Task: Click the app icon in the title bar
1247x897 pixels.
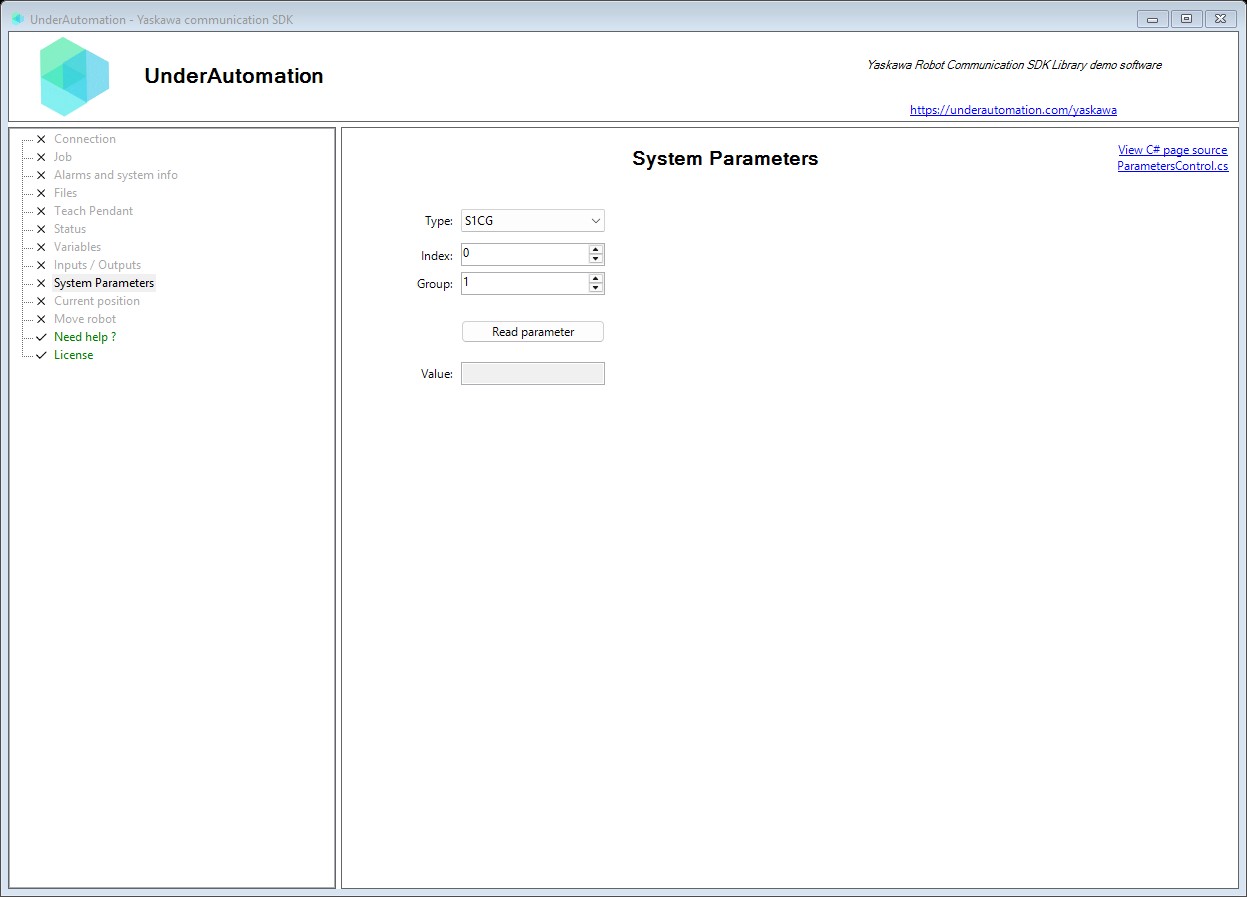Action: 18,19
